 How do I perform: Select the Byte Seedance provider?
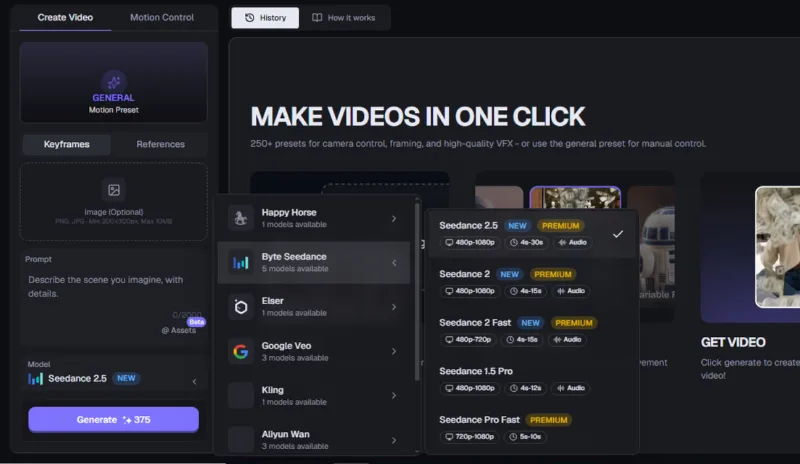tap(314, 262)
